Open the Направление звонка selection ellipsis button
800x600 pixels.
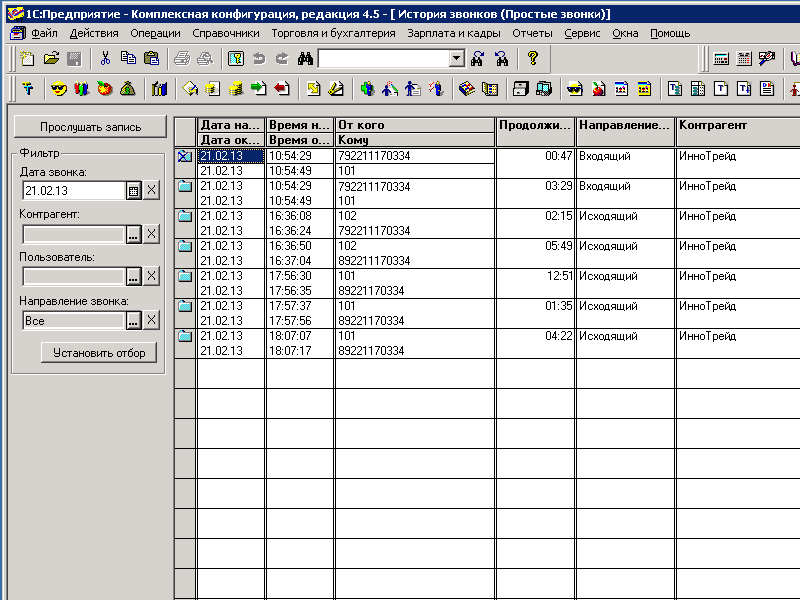134,321
